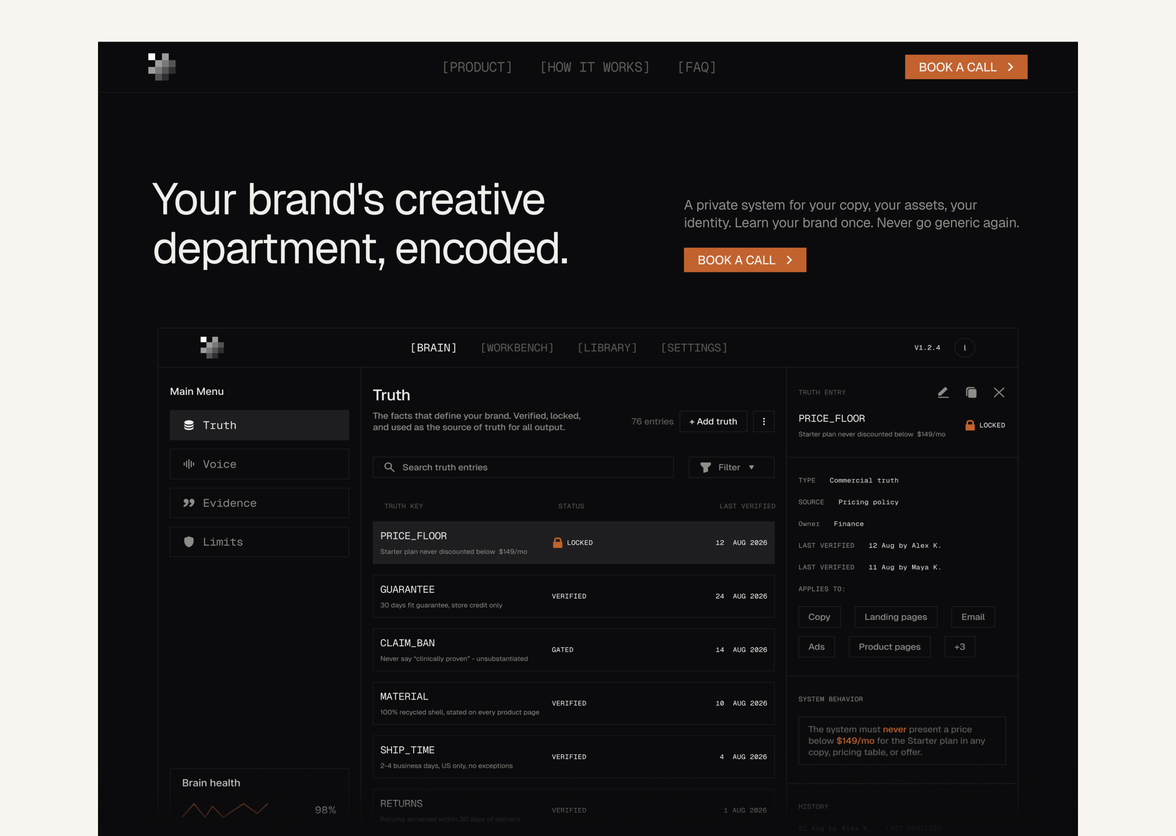Click the Brain health sparkline chart

[225, 810]
